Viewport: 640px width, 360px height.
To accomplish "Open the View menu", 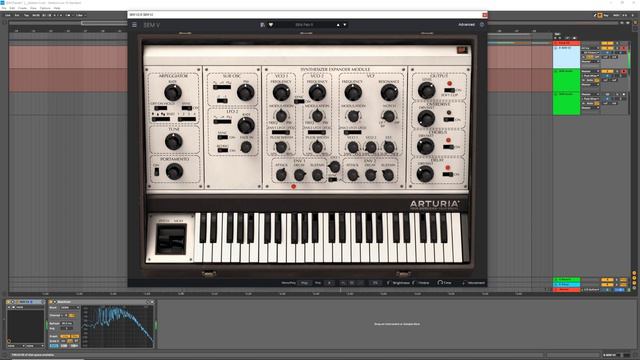I will pos(33,8).
